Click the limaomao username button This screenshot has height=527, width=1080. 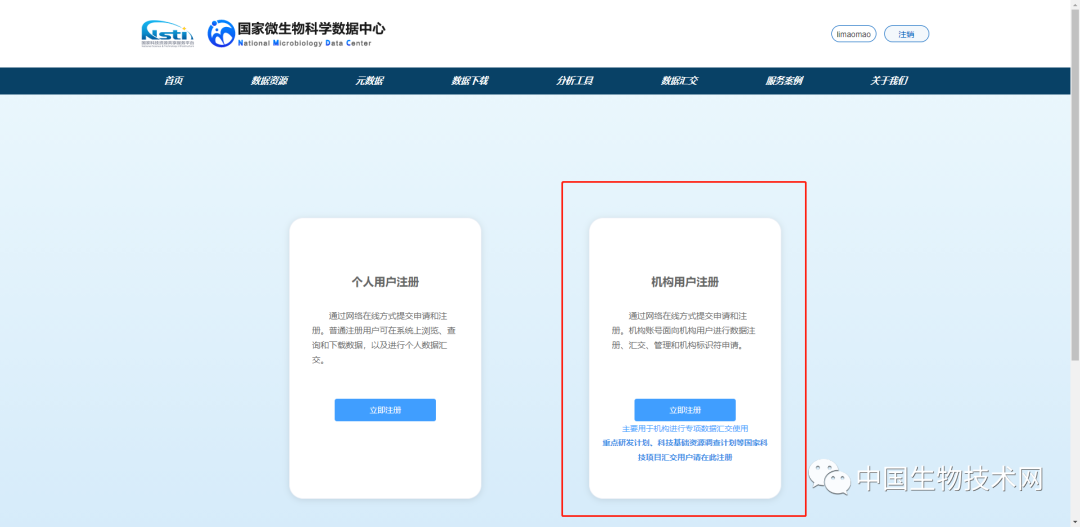click(853, 34)
